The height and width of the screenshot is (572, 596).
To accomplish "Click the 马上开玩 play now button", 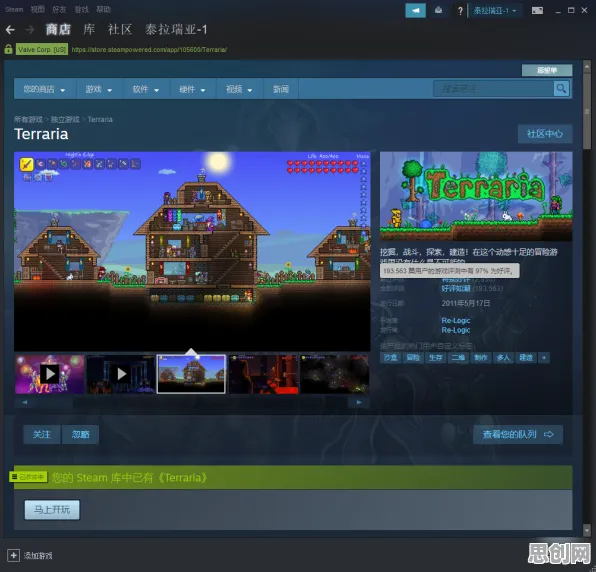I will [x=52, y=510].
